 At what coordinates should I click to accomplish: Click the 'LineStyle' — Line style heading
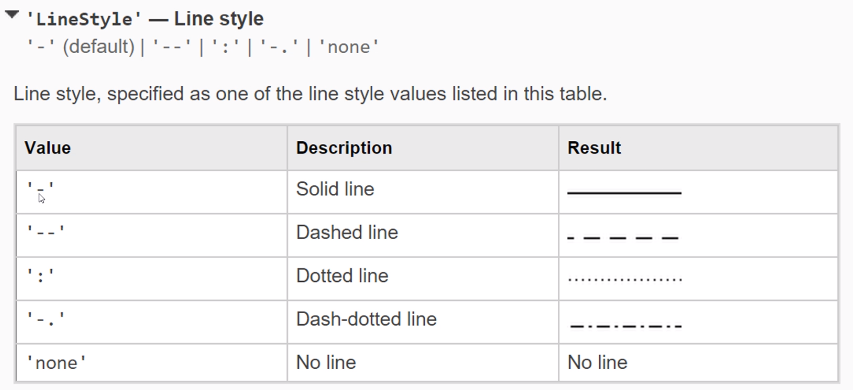(x=145, y=19)
